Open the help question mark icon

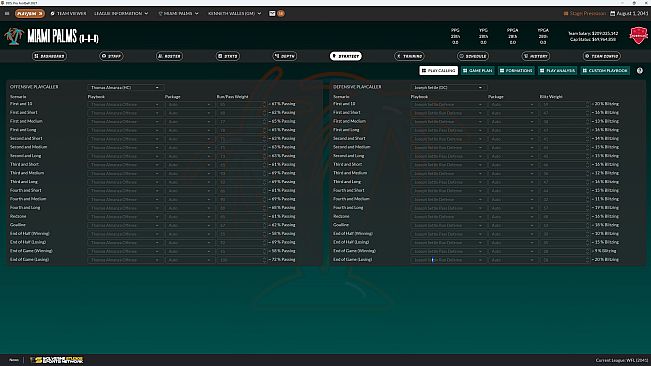pyautogui.click(x=640, y=71)
